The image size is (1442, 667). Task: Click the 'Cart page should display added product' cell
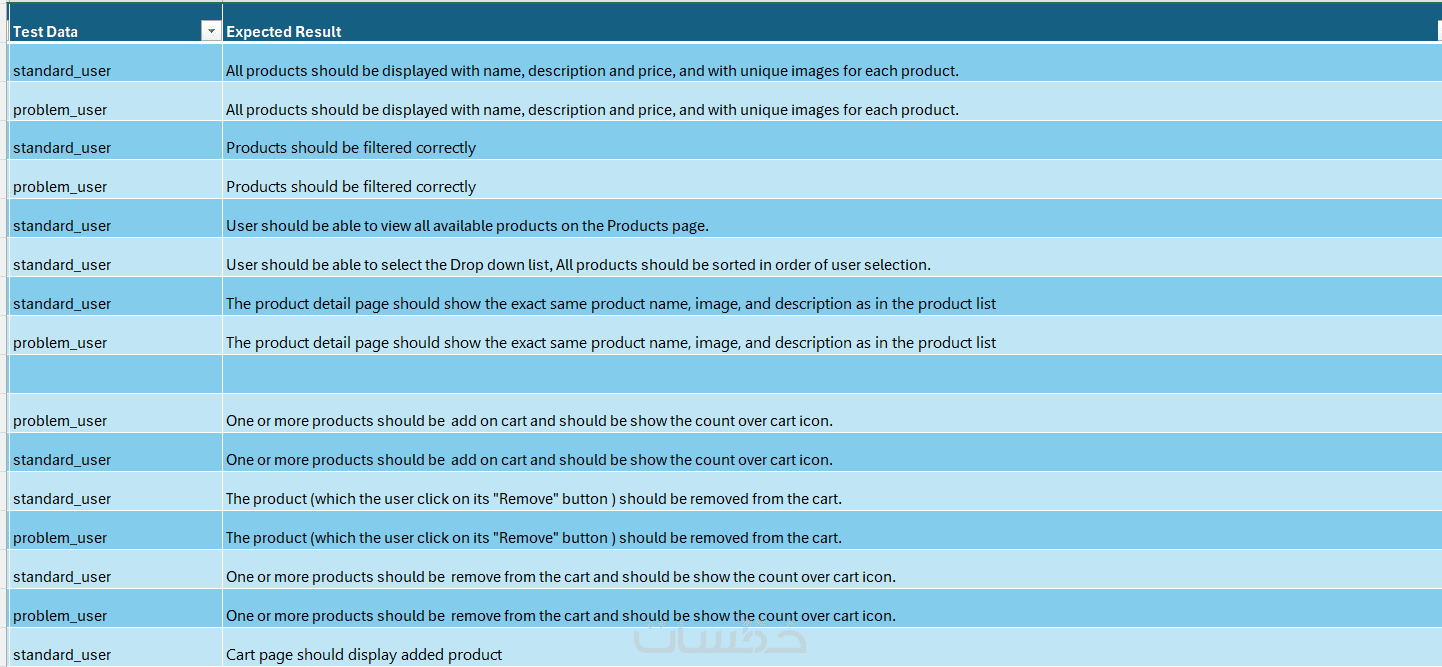(364, 655)
